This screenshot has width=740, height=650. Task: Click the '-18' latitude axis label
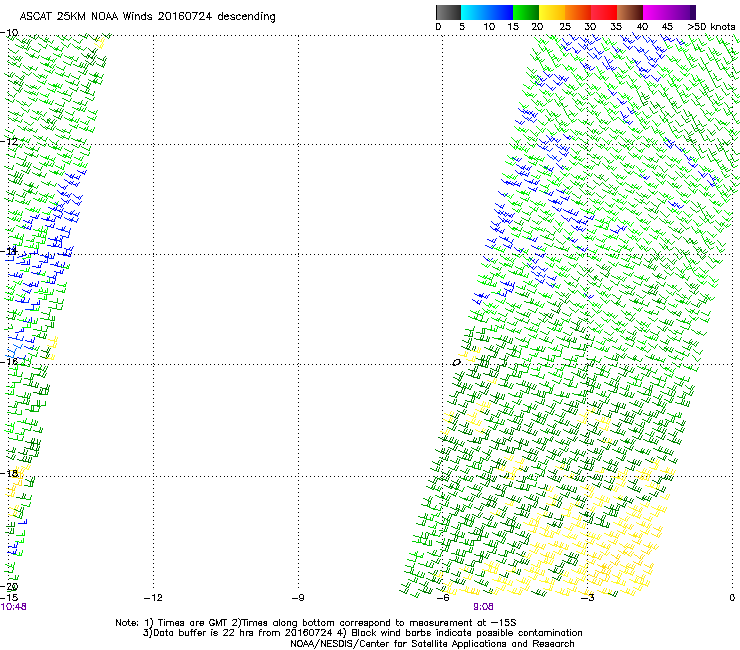pyautogui.click(x=9, y=473)
